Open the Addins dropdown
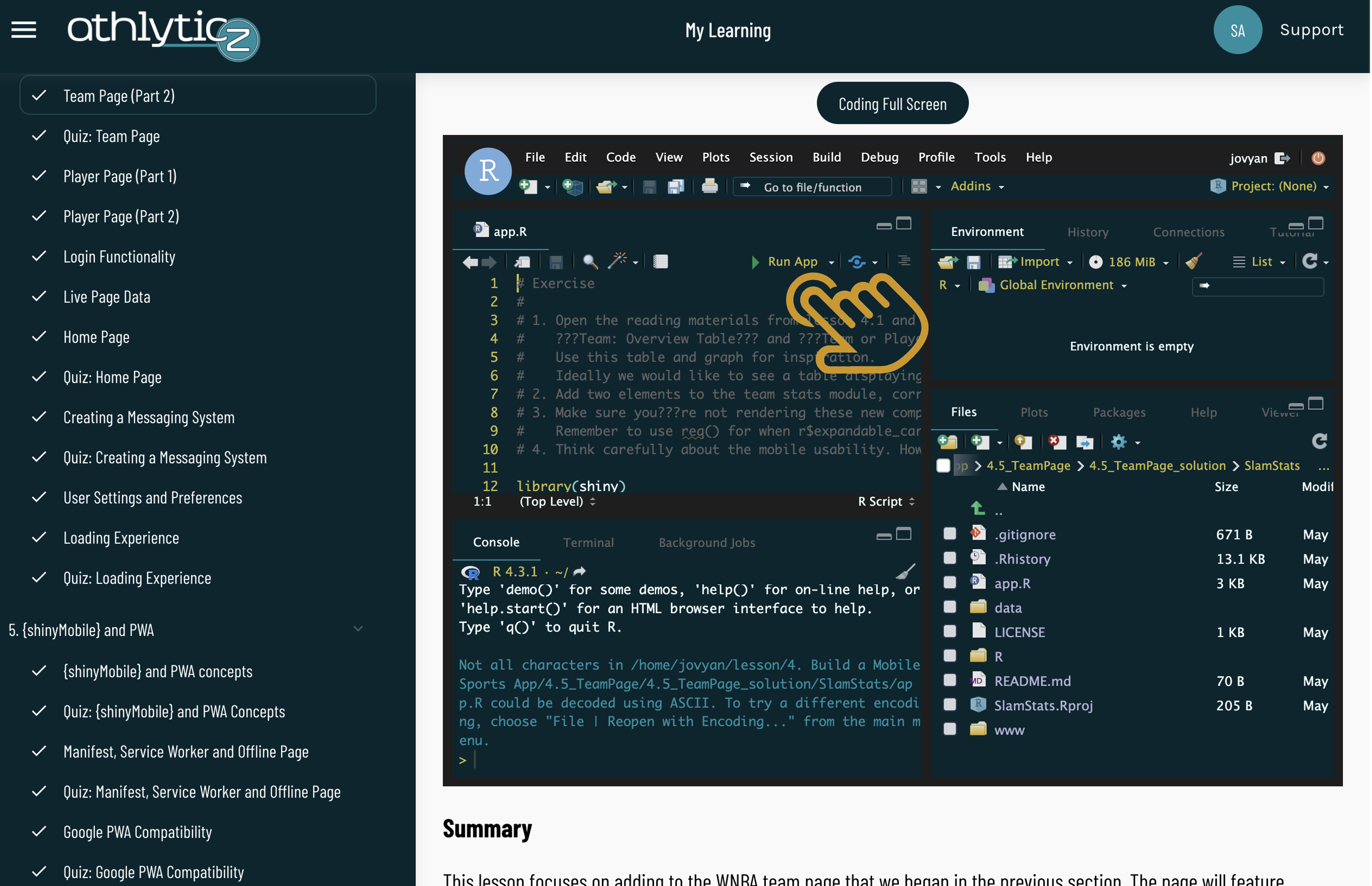This screenshot has height=886, width=1372. coord(977,186)
